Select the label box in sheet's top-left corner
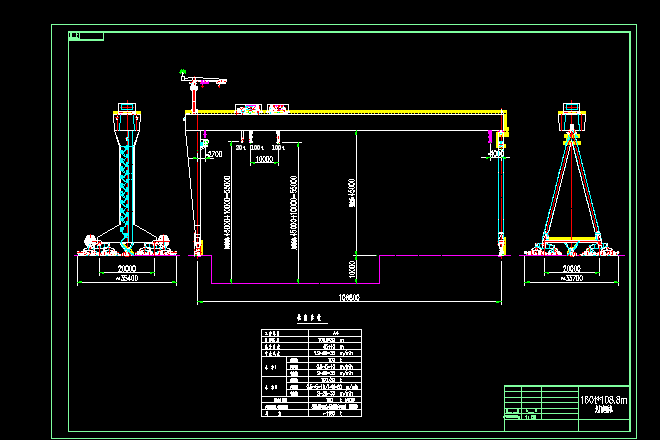 (x=86, y=36)
